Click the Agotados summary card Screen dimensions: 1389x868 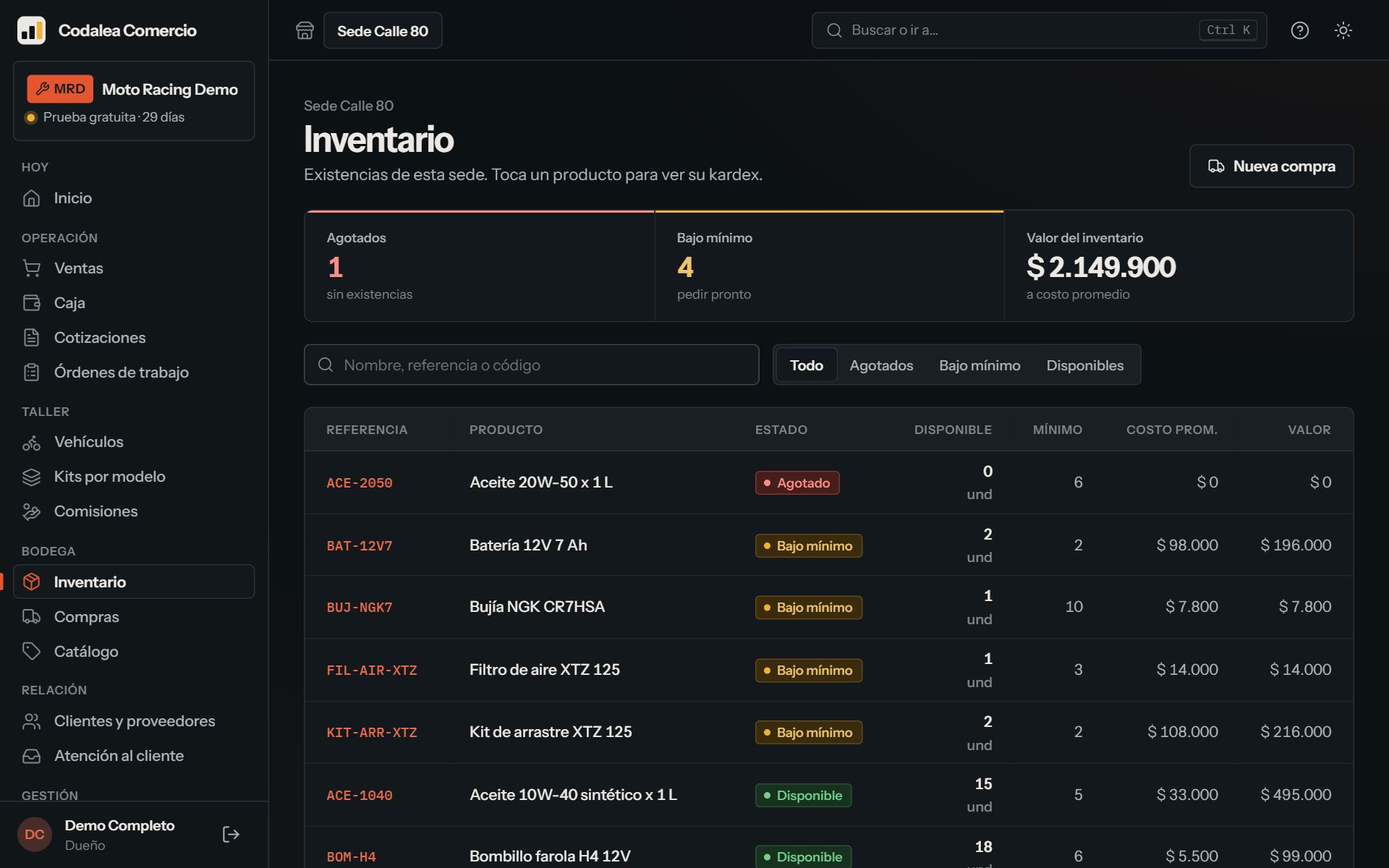pos(479,266)
